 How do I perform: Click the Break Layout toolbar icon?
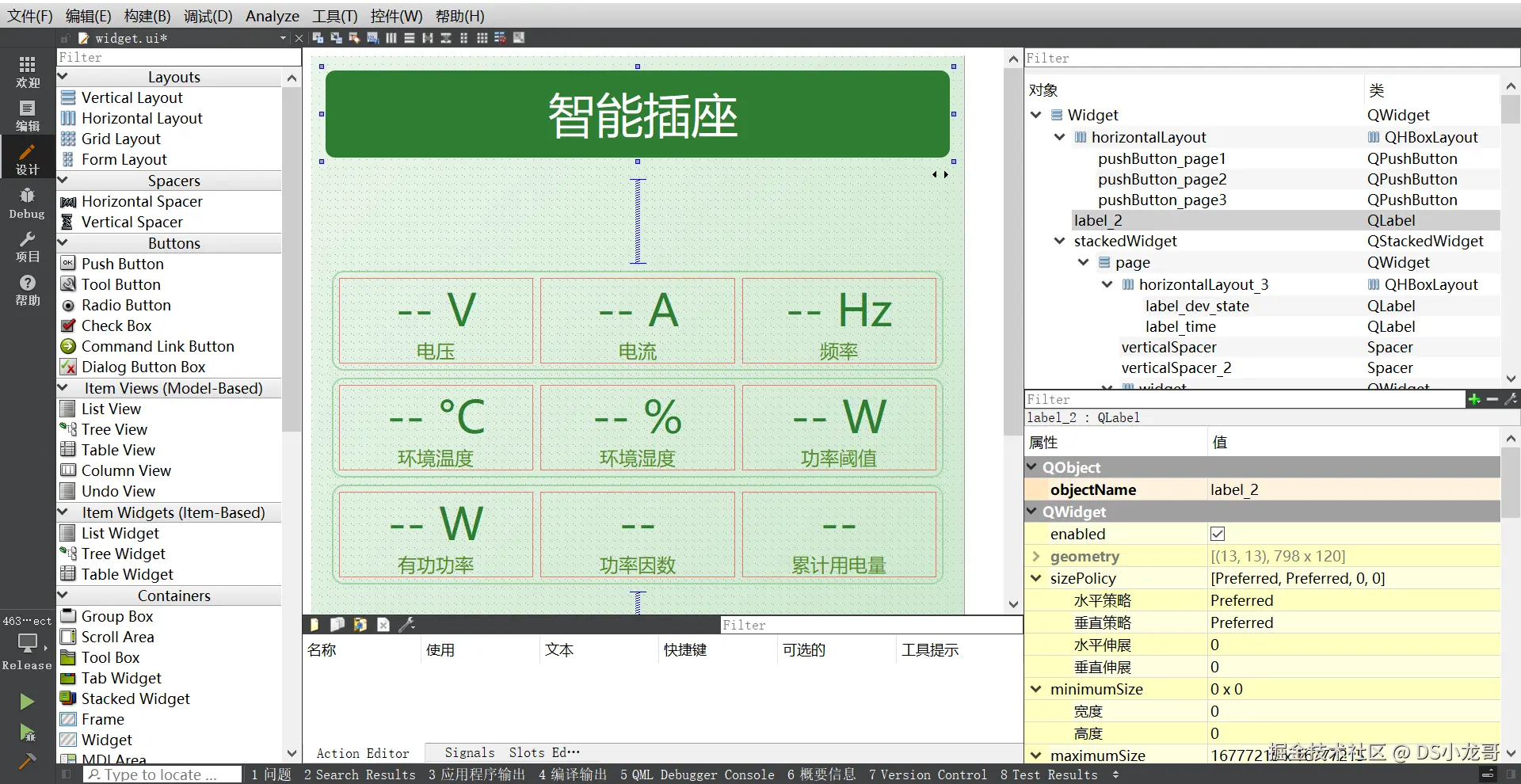click(500, 38)
